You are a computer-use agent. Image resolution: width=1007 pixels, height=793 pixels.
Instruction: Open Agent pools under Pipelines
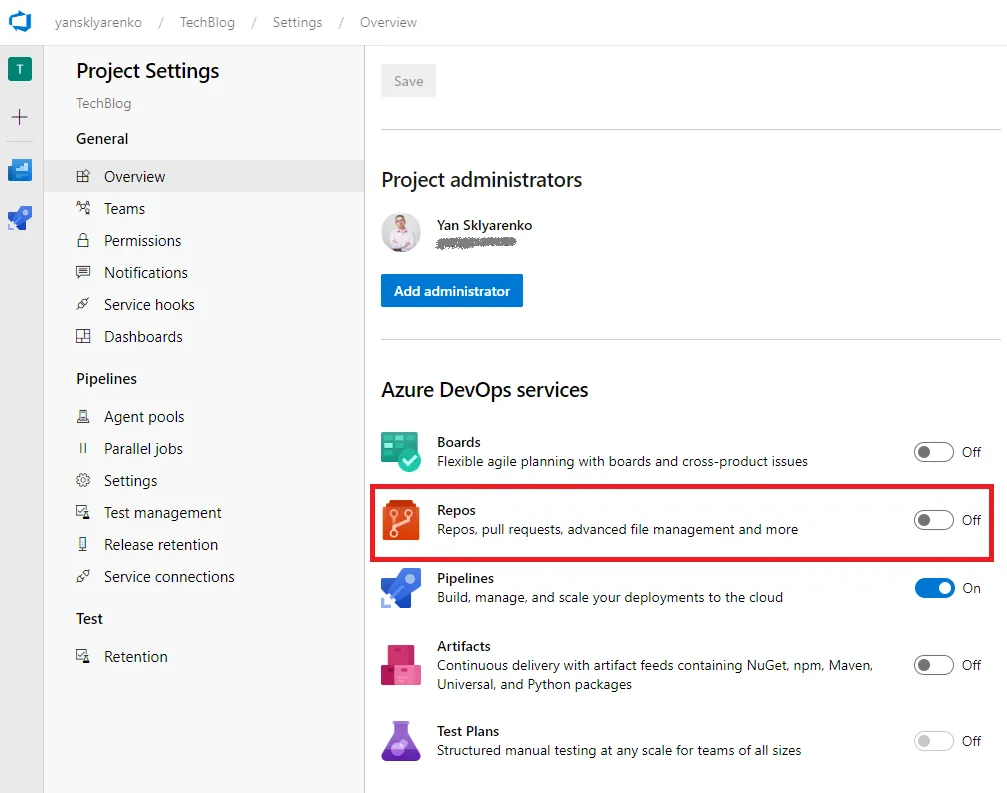click(144, 417)
